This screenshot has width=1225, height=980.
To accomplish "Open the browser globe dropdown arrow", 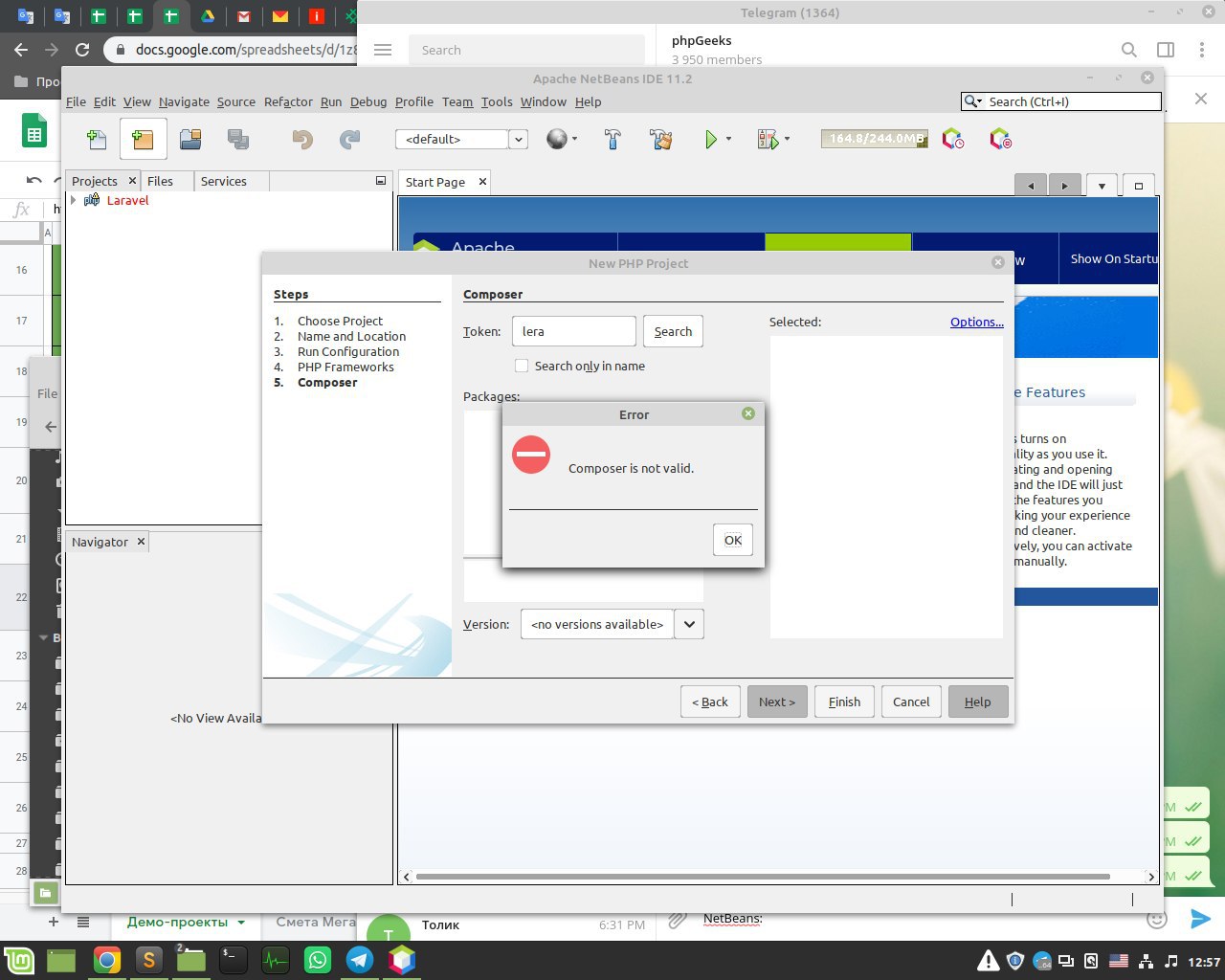I will tap(574, 140).
